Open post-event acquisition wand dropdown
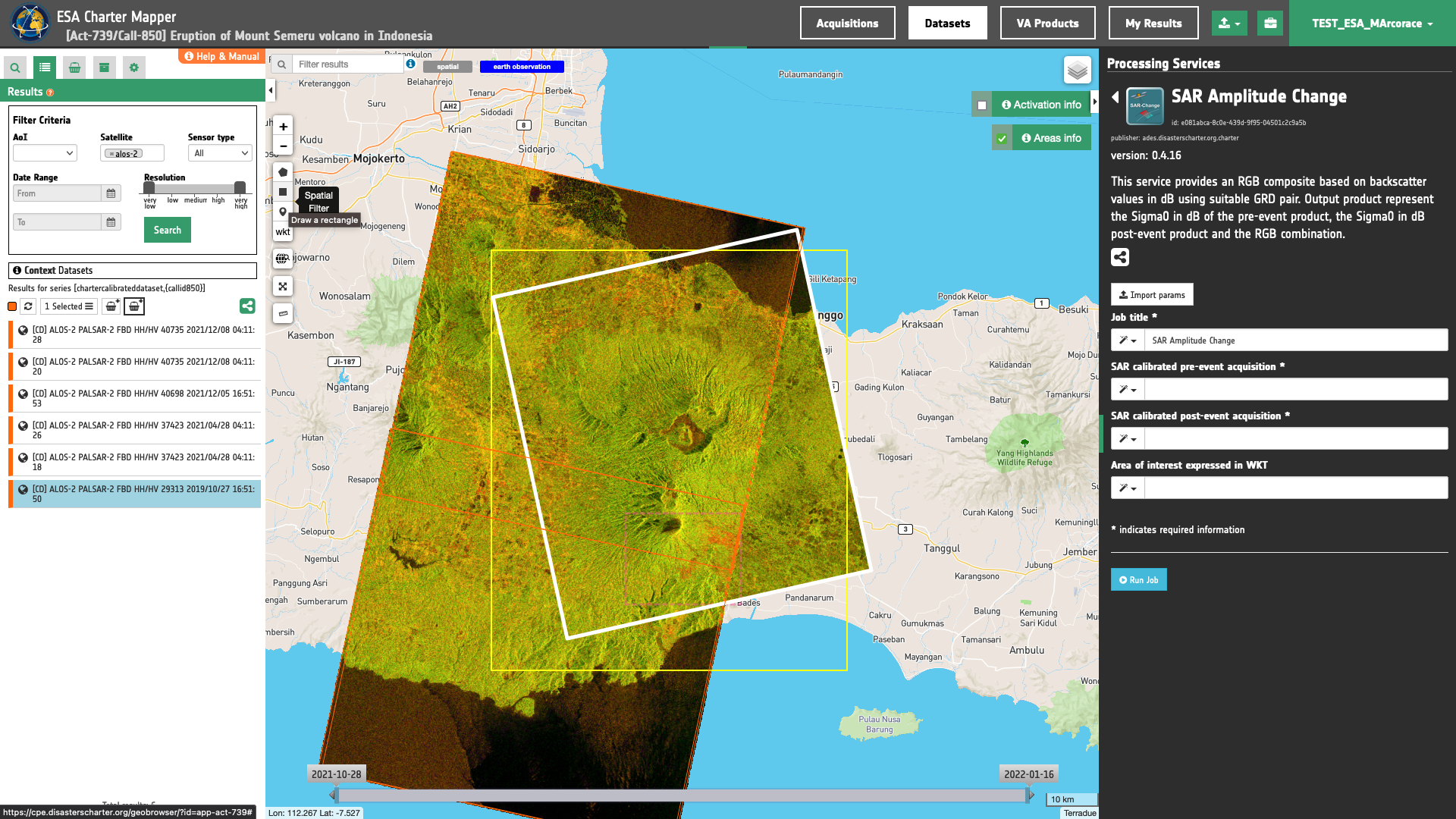The height and width of the screenshot is (819, 1456). (1128, 439)
